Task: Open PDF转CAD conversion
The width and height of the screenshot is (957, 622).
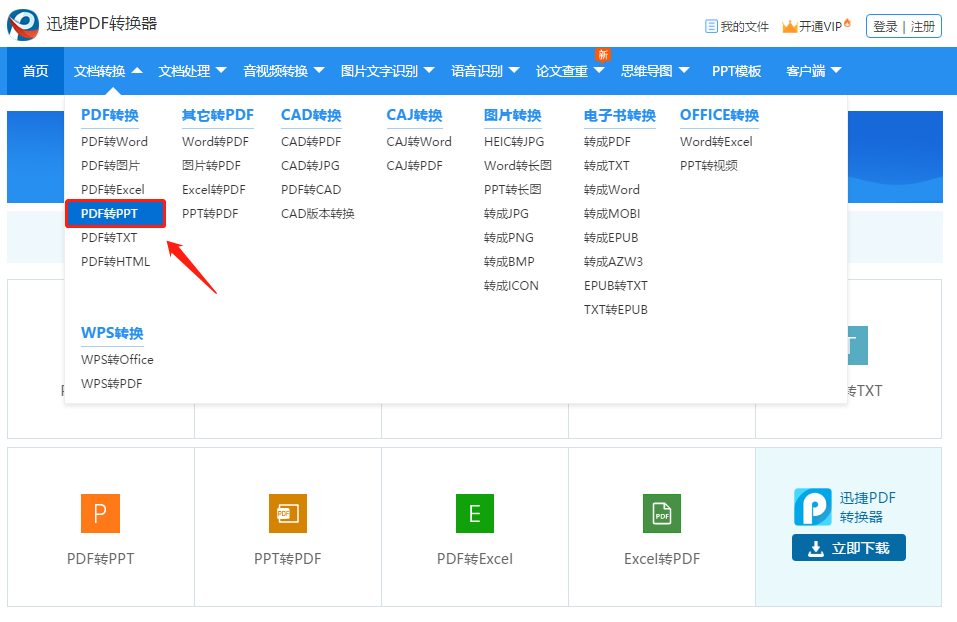Action: pyautogui.click(x=311, y=190)
